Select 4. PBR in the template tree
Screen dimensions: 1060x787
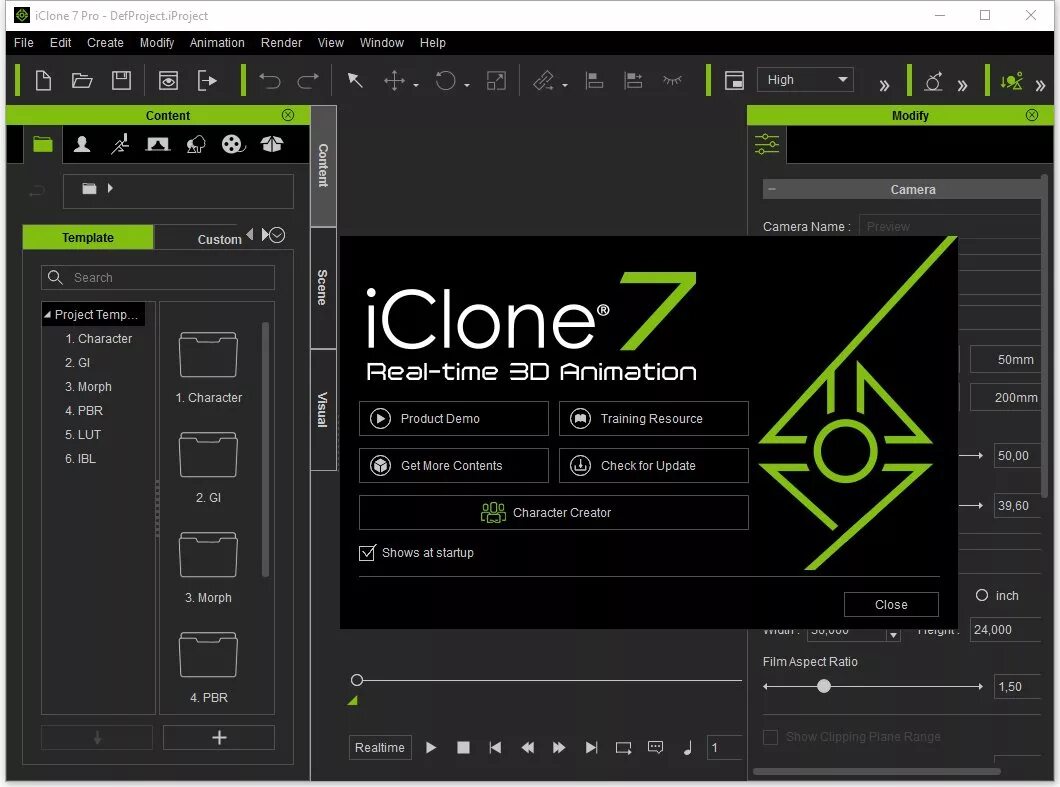[x=84, y=410]
